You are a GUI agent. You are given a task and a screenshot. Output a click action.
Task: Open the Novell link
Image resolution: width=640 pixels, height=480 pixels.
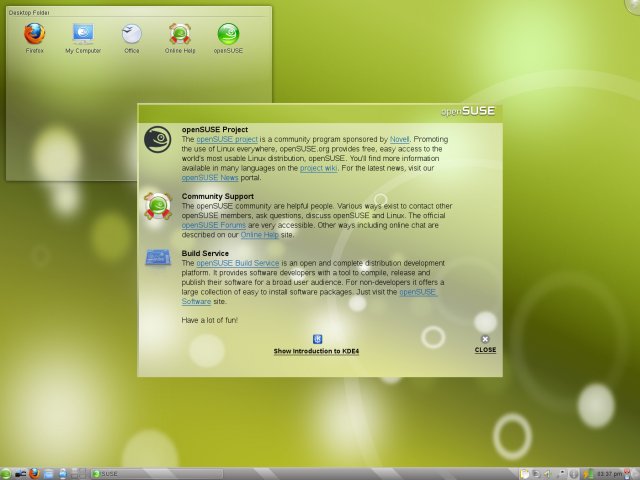point(400,139)
